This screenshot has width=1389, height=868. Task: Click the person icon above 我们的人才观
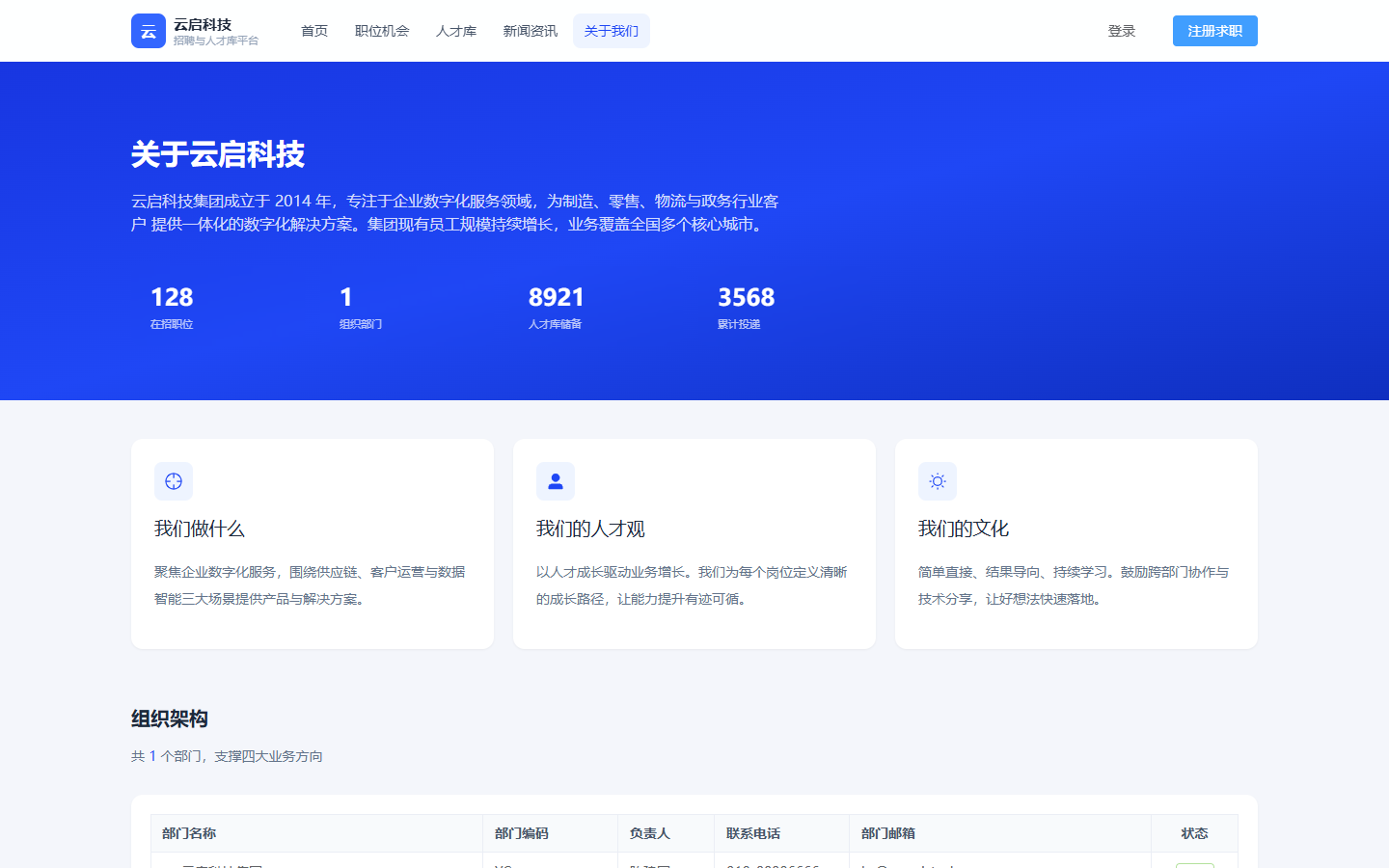point(556,481)
